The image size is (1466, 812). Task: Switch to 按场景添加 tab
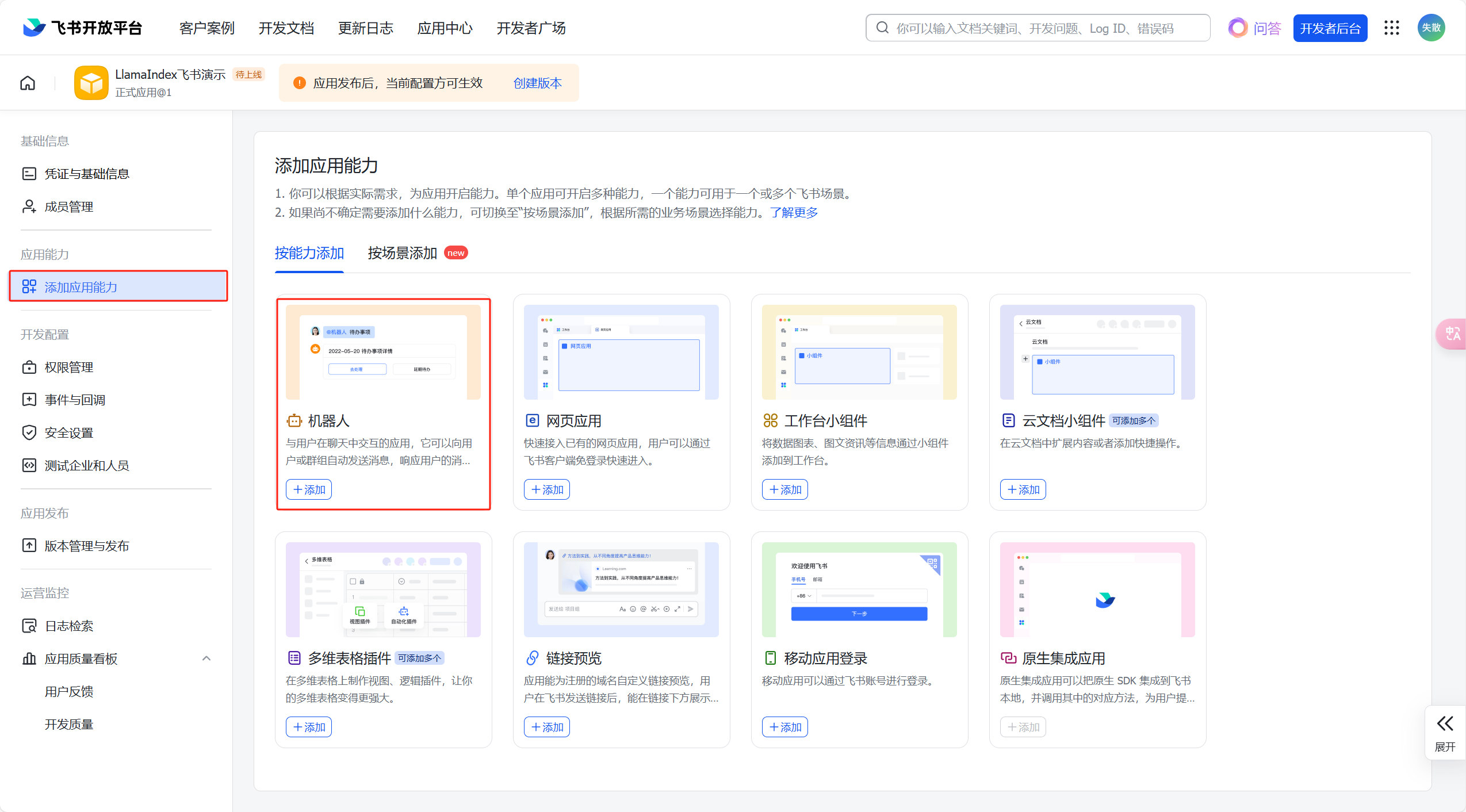click(x=403, y=253)
